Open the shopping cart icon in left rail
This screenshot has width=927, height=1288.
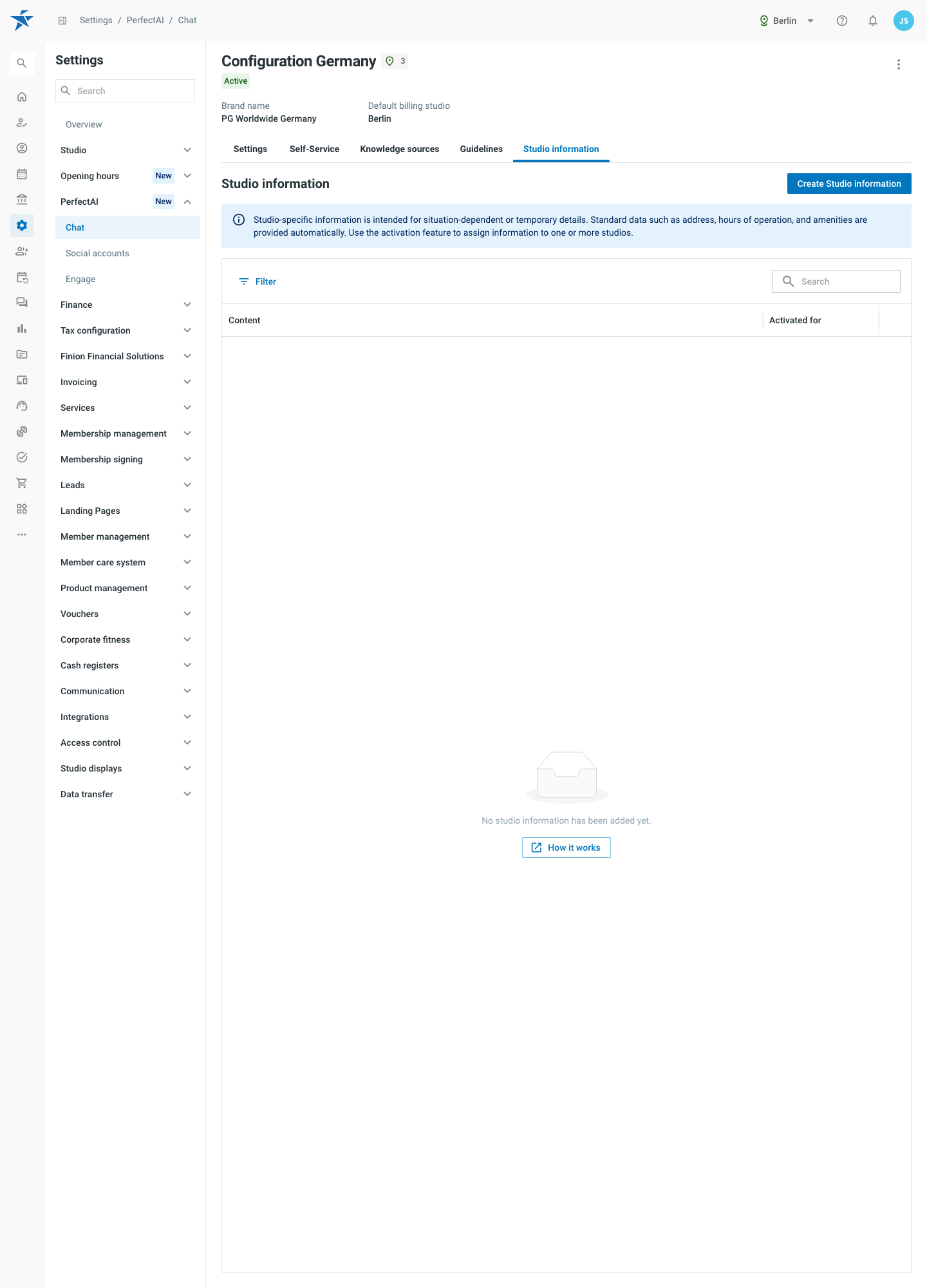click(x=22, y=483)
